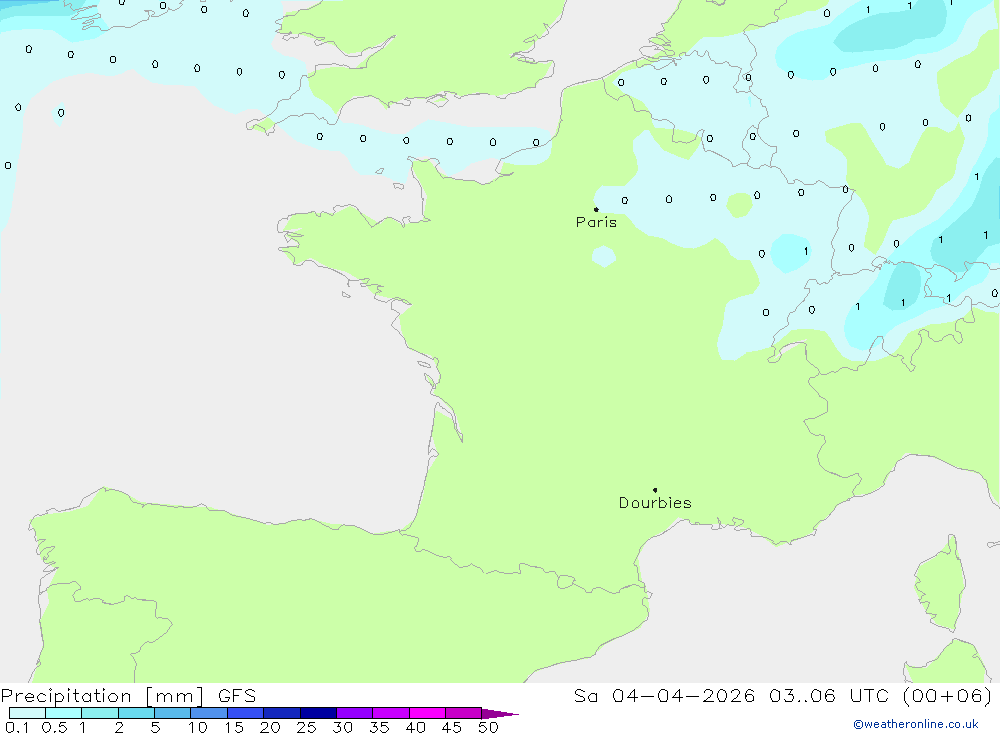Choose the purple swatch between 30 and 35
The width and height of the screenshot is (1000, 733).
[355, 713]
